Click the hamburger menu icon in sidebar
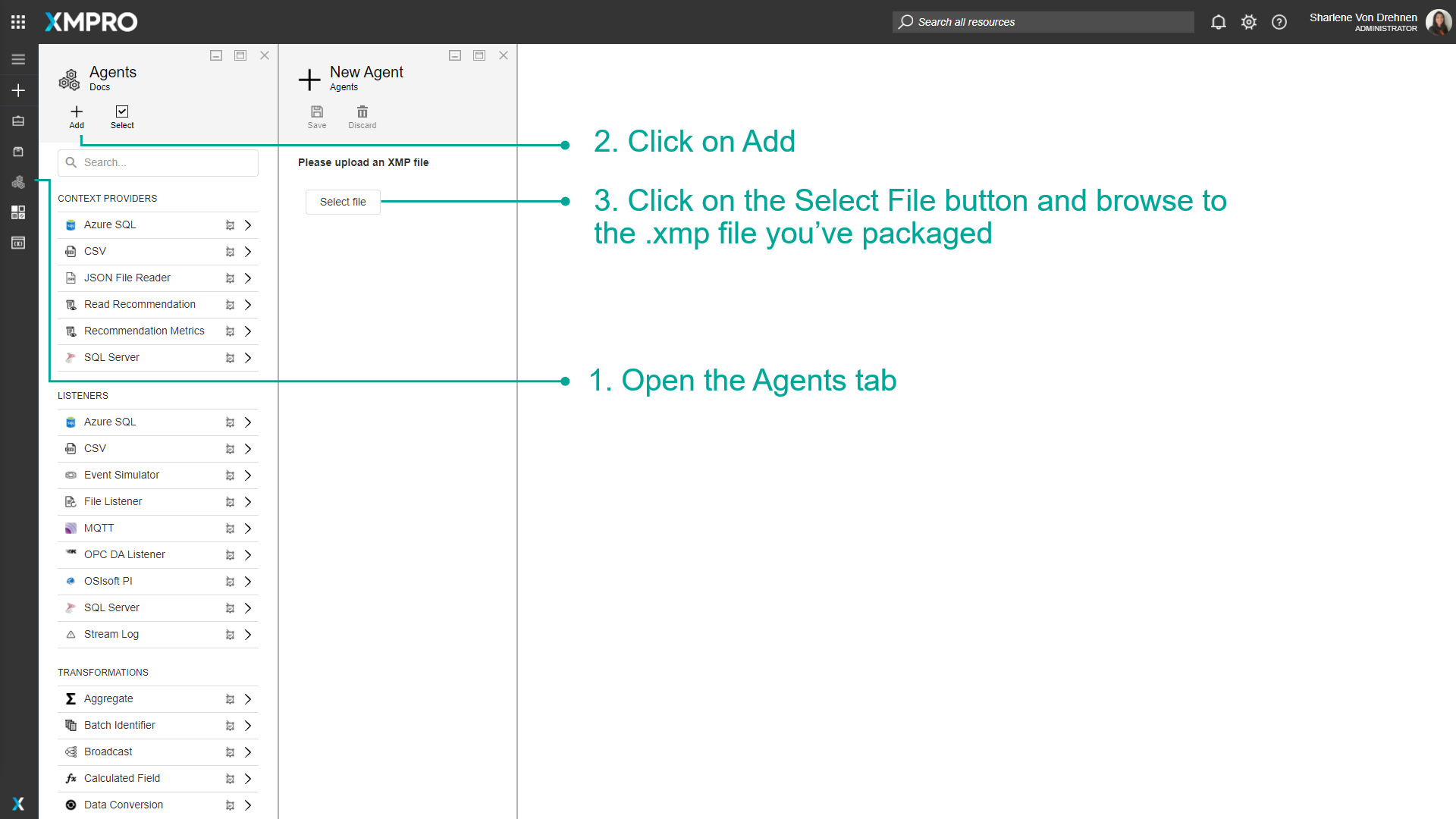Viewport: 1456px width, 819px height. (18, 59)
